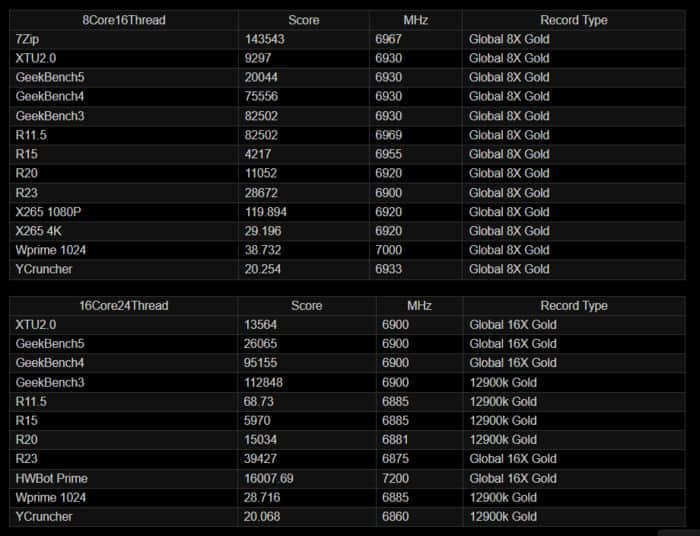Click the 75556 score cell

(x=261, y=96)
